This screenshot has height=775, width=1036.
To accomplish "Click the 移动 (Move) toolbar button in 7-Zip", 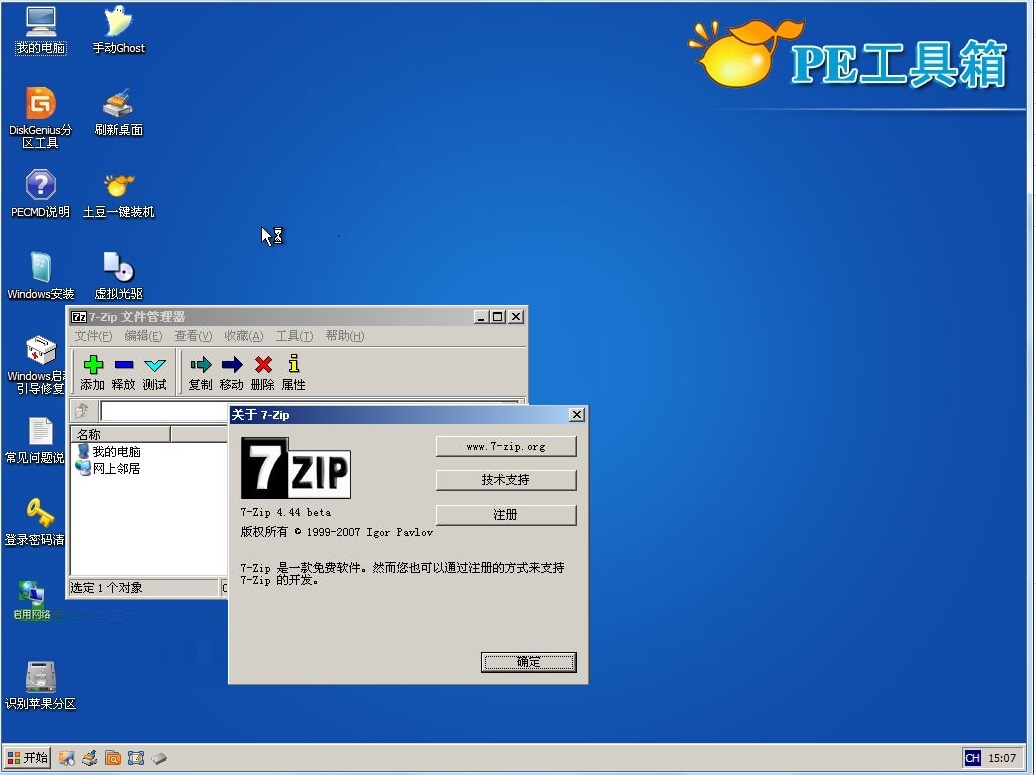I will [x=231, y=373].
